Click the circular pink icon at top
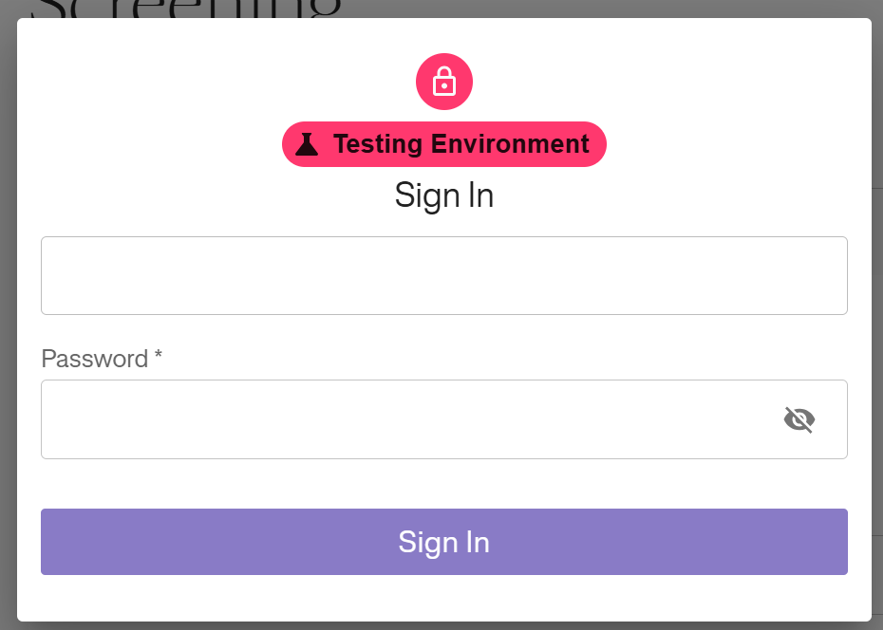Image resolution: width=883 pixels, height=630 pixels. [x=444, y=81]
